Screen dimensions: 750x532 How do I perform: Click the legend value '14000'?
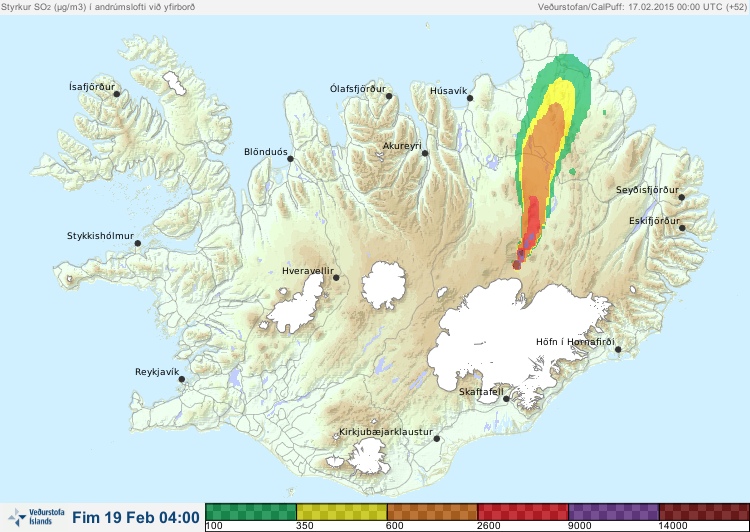click(673, 526)
